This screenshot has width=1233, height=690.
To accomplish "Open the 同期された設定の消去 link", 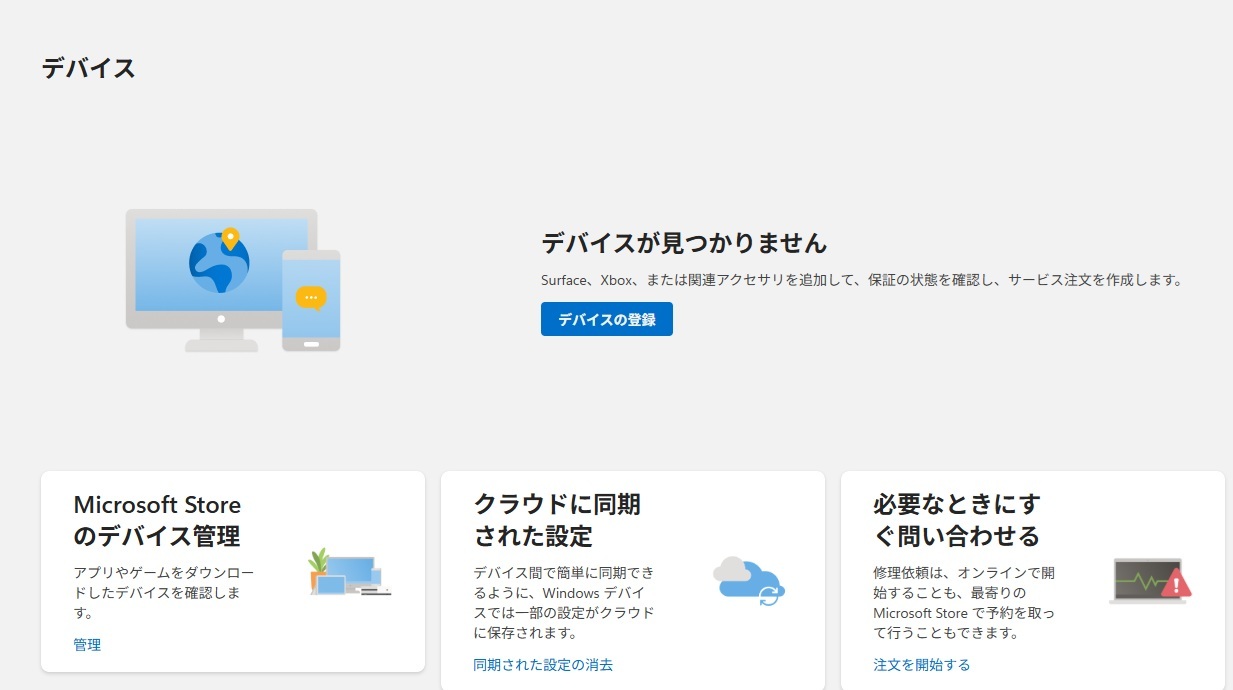I will point(543,664).
